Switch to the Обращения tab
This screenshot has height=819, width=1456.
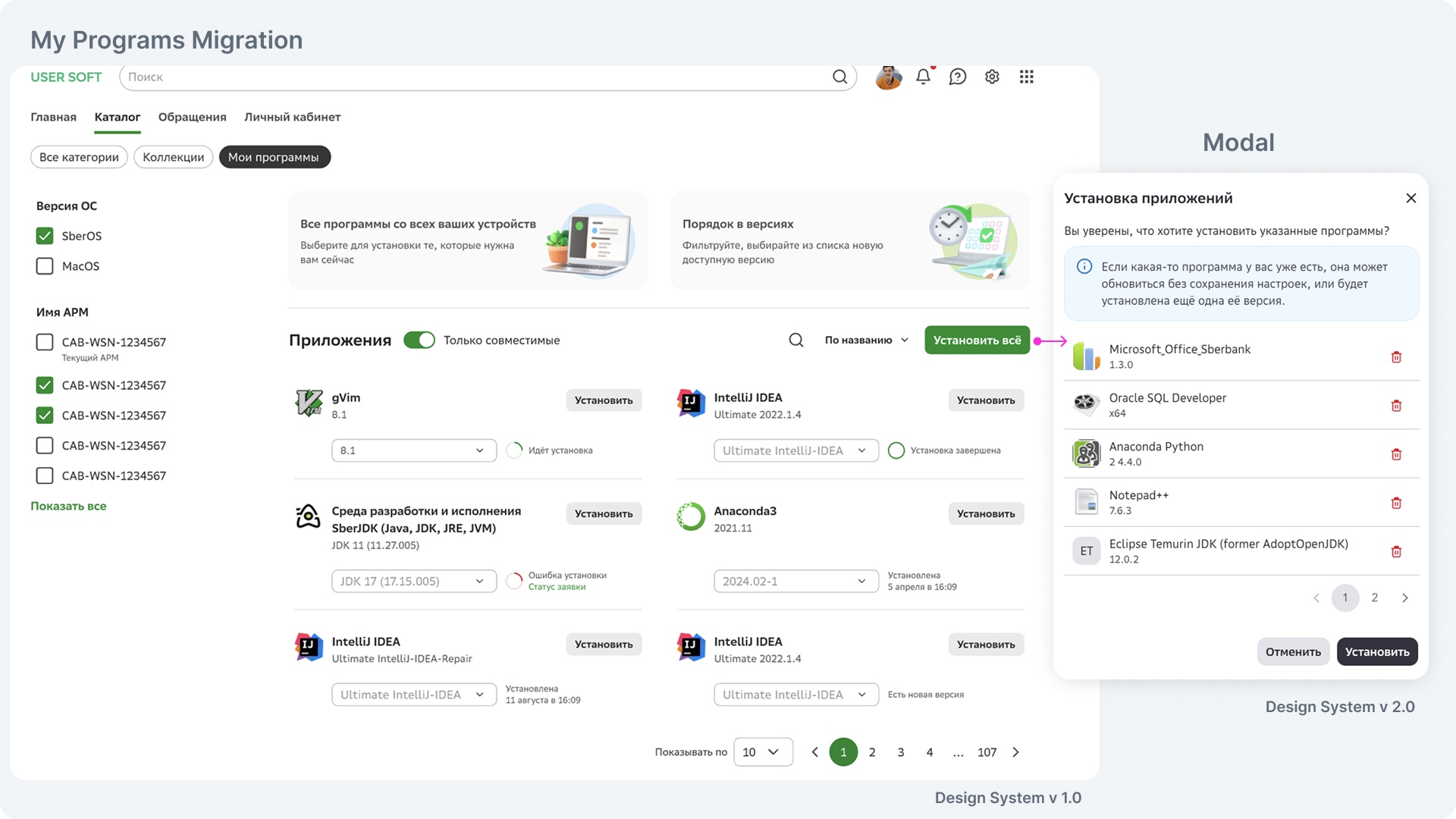click(x=192, y=117)
